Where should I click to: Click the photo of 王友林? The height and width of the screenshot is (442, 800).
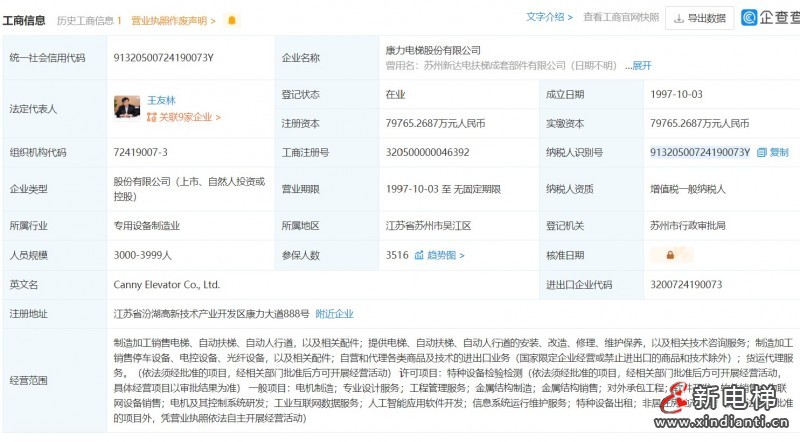click(127, 107)
